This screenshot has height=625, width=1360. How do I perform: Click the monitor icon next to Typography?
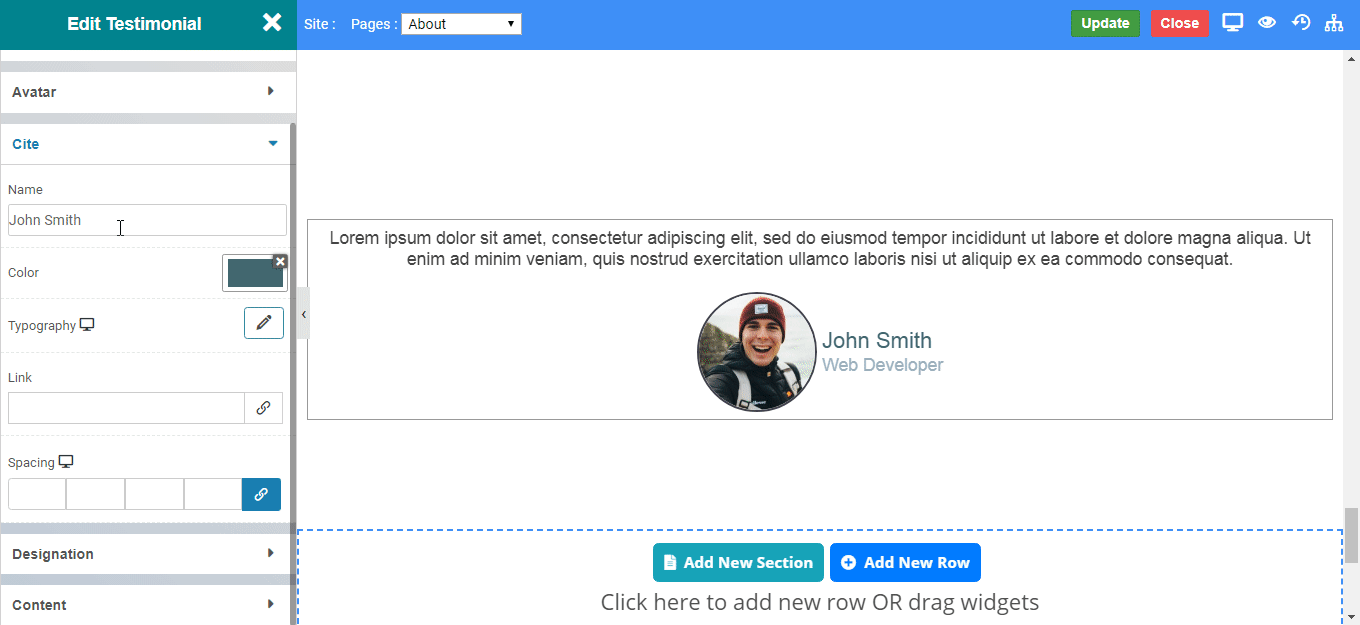coord(87,325)
